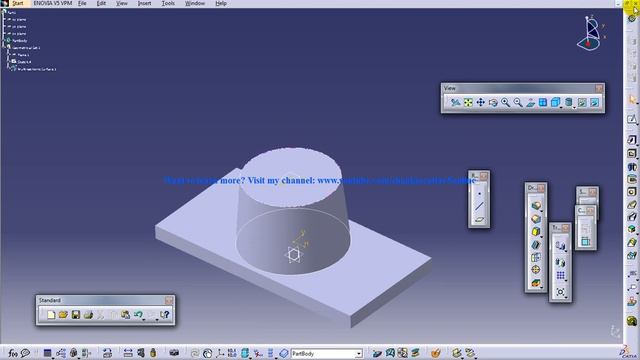
Task: Select the Rectangular Pattern tool
Action: click(560, 276)
